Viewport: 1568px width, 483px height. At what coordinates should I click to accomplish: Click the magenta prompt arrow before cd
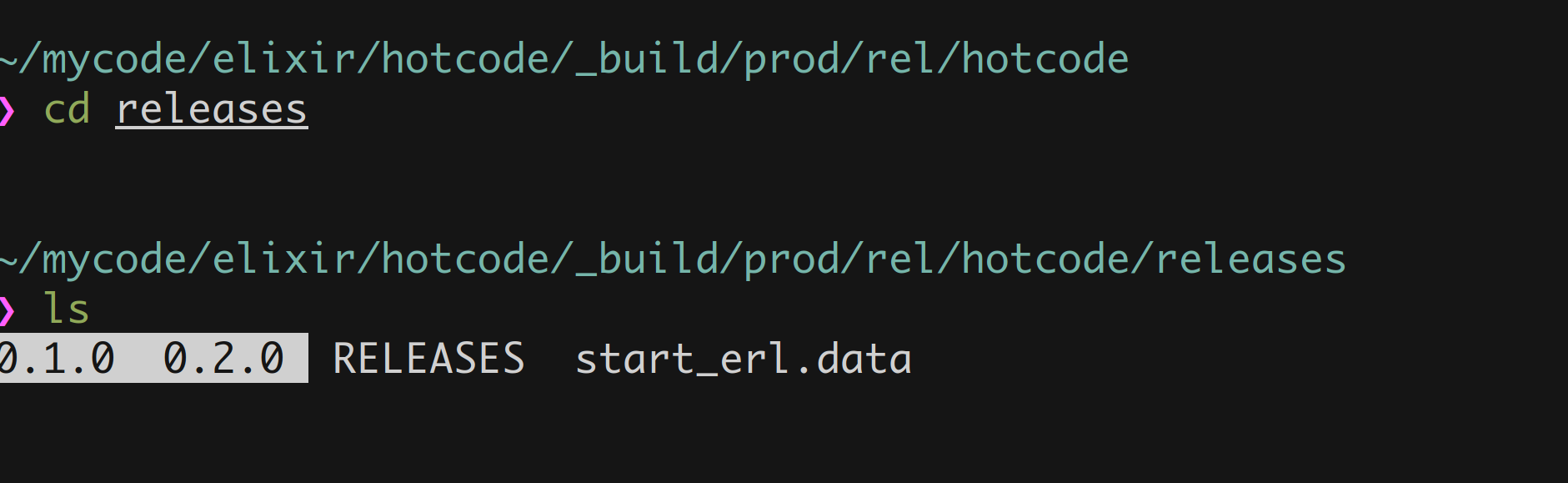pos(7,110)
